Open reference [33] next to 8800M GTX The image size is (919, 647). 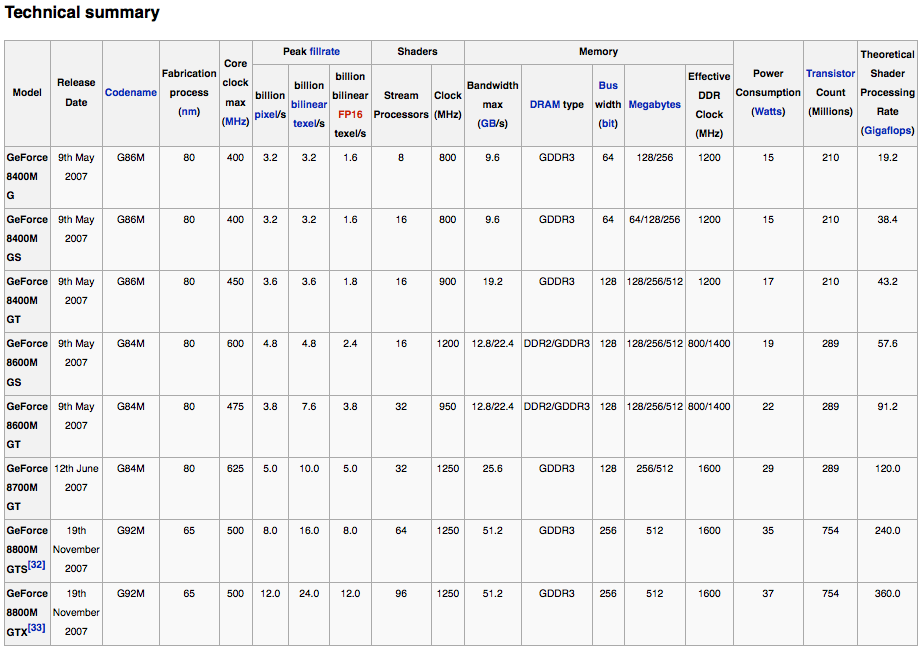point(36,628)
